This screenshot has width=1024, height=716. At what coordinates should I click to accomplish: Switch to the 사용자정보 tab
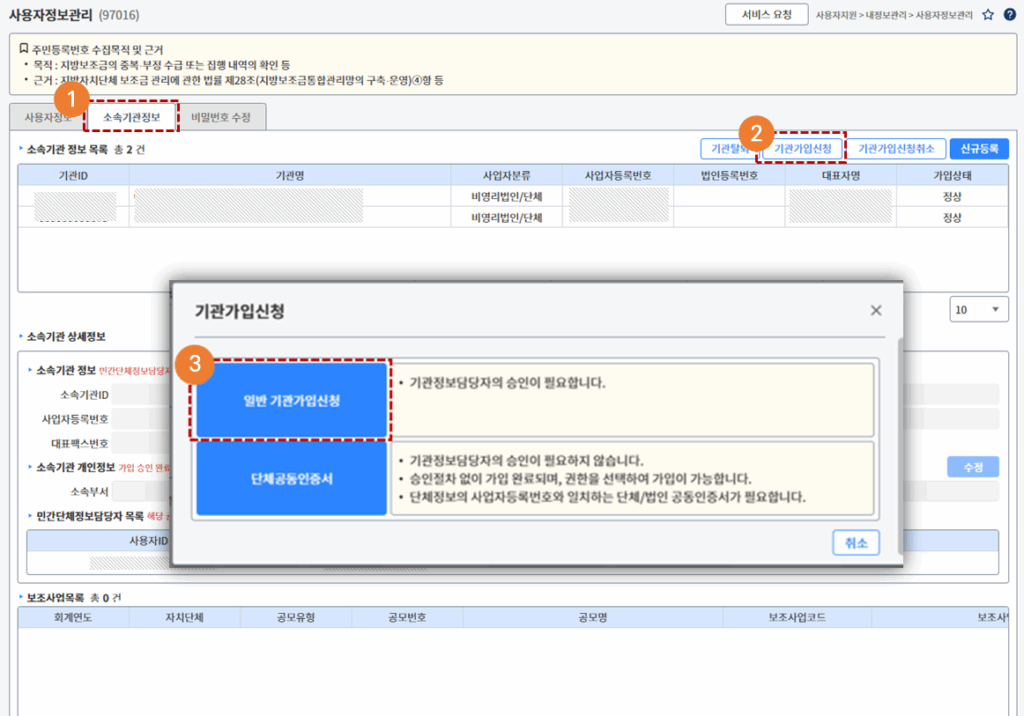[46, 118]
